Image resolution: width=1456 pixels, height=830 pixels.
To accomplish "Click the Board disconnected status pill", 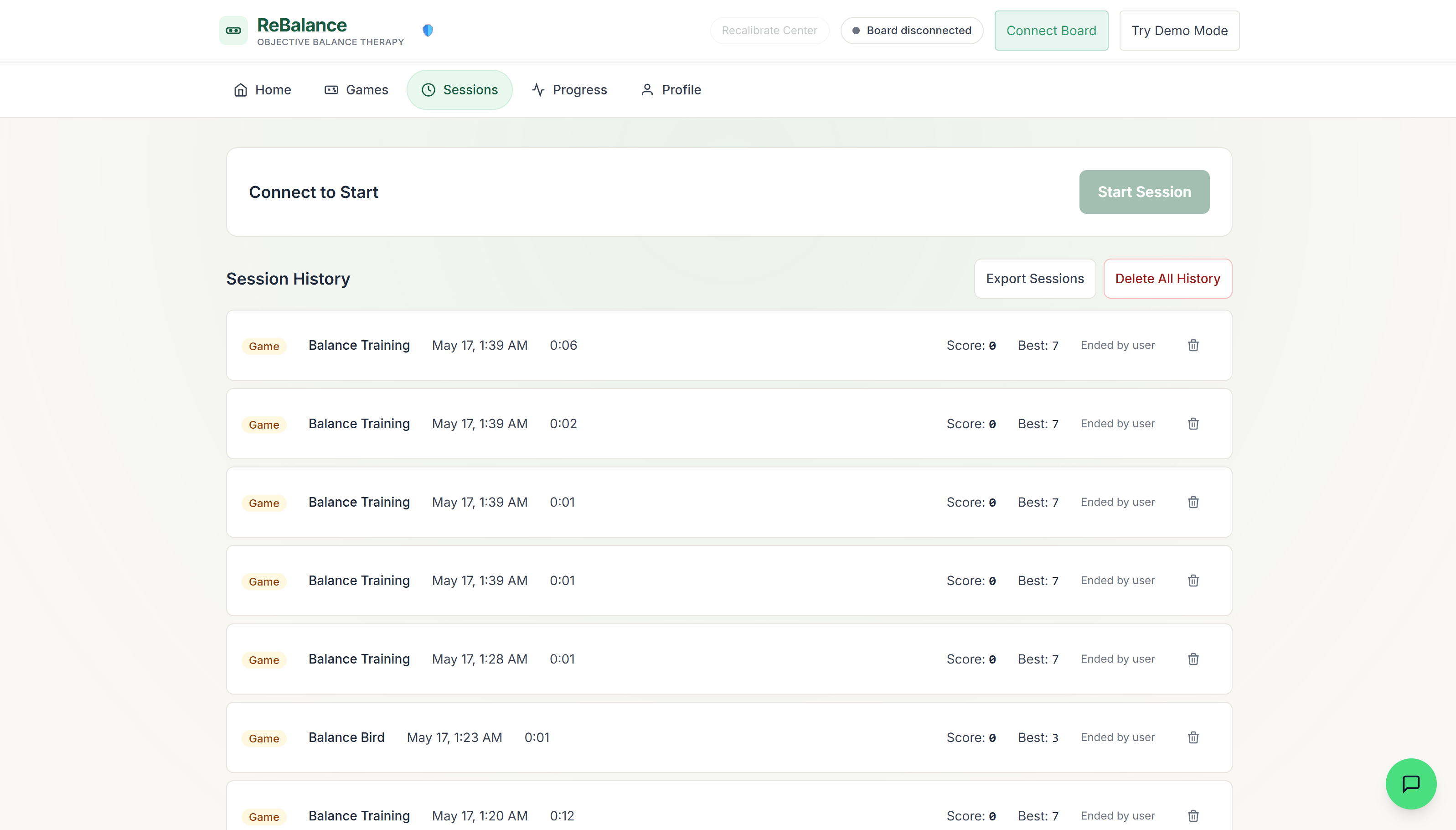I will pos(911,30).
